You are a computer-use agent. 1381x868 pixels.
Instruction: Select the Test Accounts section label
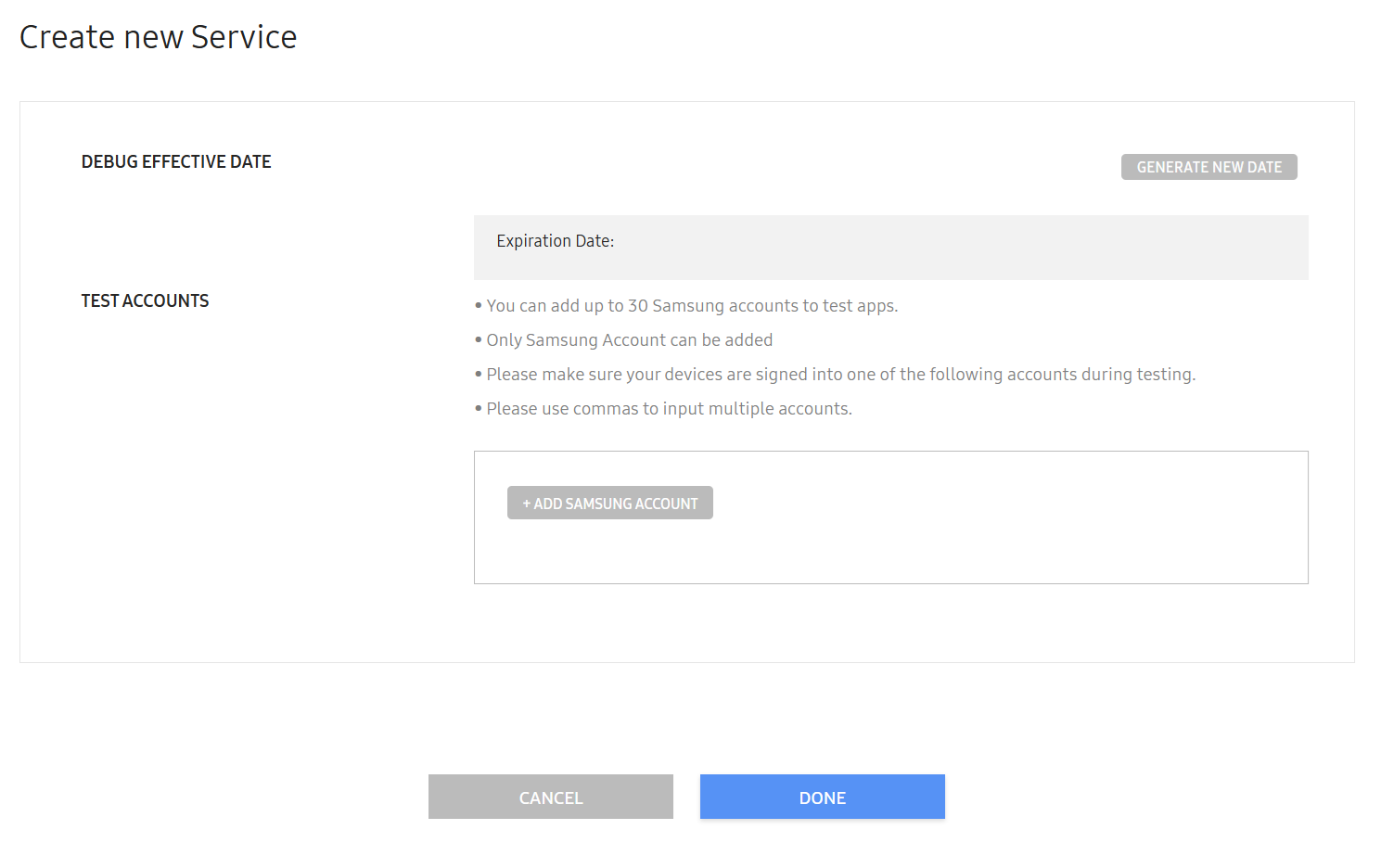pyautogui.click(x=145, y=301)
